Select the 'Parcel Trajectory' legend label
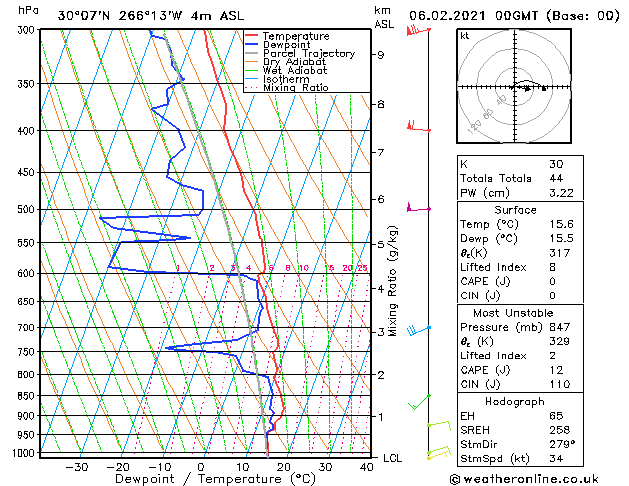 tap(309, 54)
